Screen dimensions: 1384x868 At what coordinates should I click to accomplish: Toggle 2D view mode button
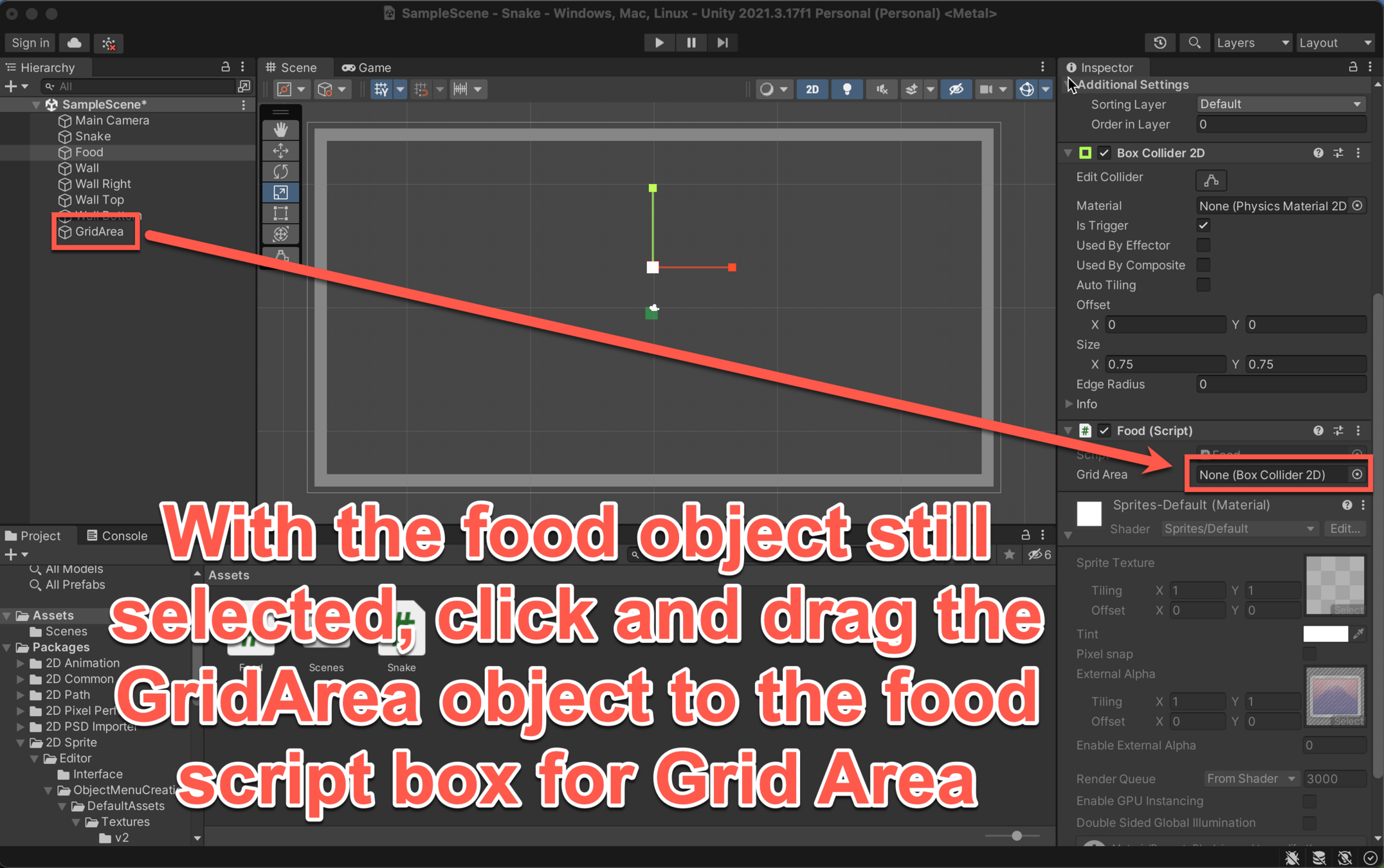[812, 89]
